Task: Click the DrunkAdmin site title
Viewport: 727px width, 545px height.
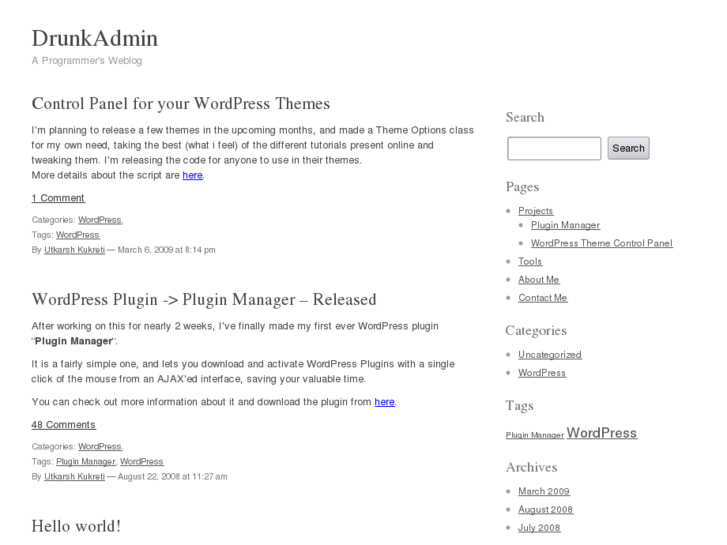Action: point(95,38)
